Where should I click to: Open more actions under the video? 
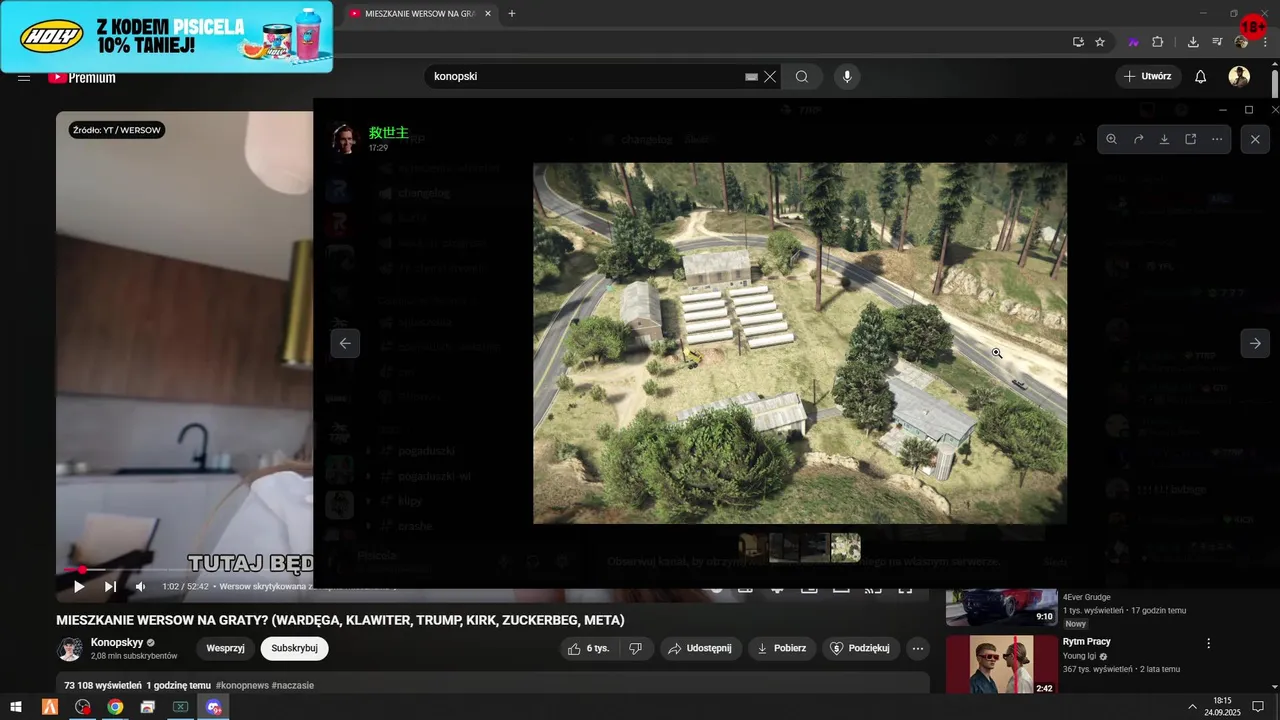918,648
